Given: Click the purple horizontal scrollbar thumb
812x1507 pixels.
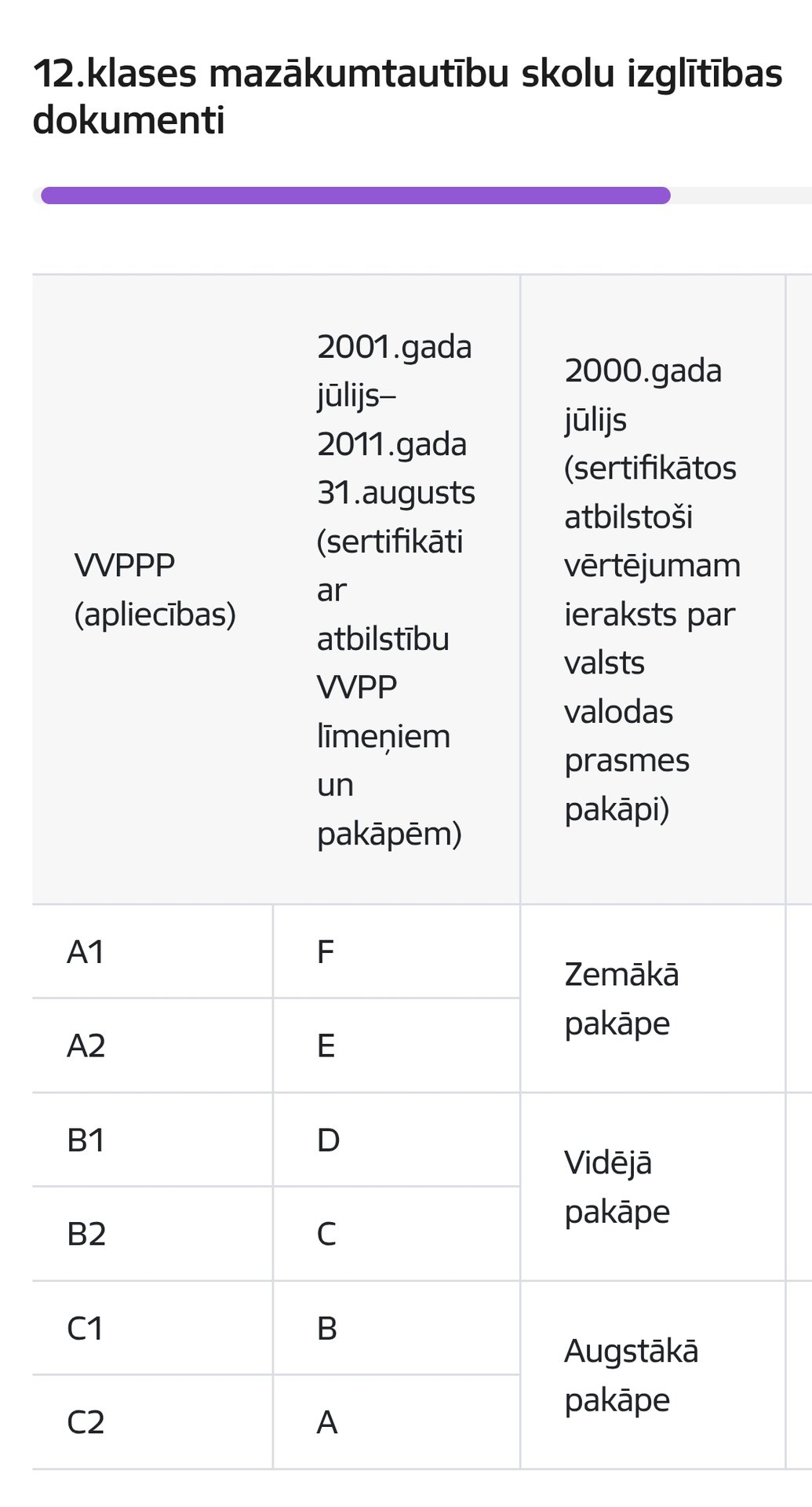Looking at the screenshot, I should (355, 195).
